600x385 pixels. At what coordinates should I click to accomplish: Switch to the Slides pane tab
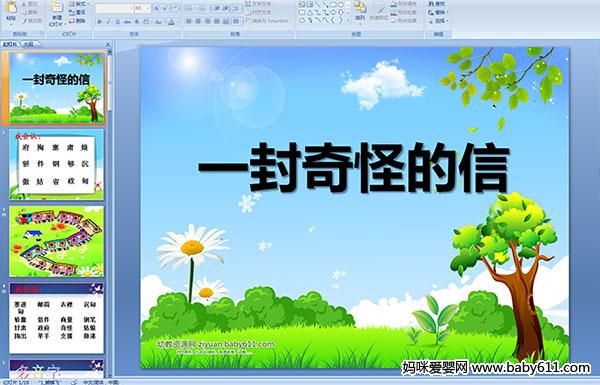coord(10,44)
